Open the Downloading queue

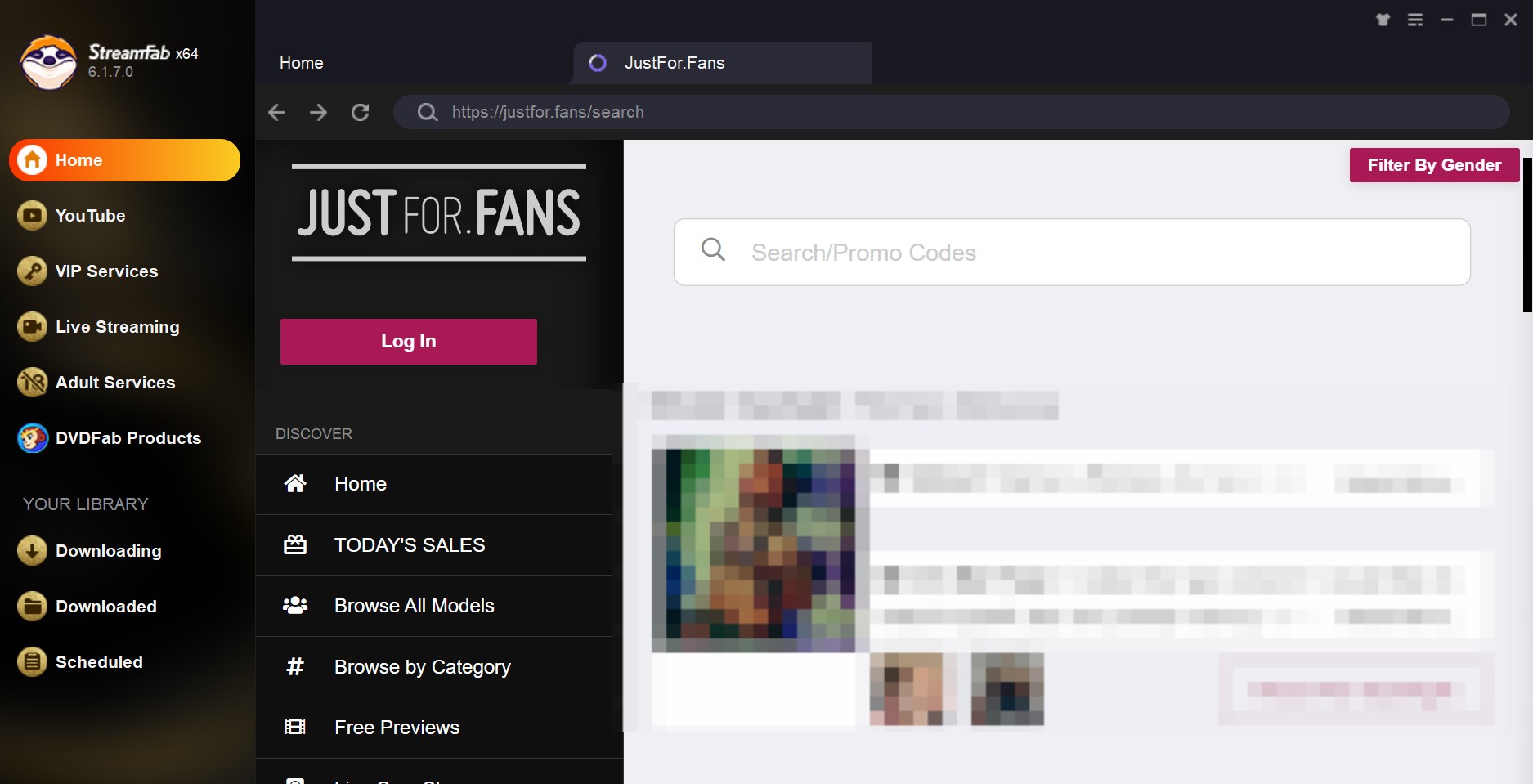pos(107,550)
